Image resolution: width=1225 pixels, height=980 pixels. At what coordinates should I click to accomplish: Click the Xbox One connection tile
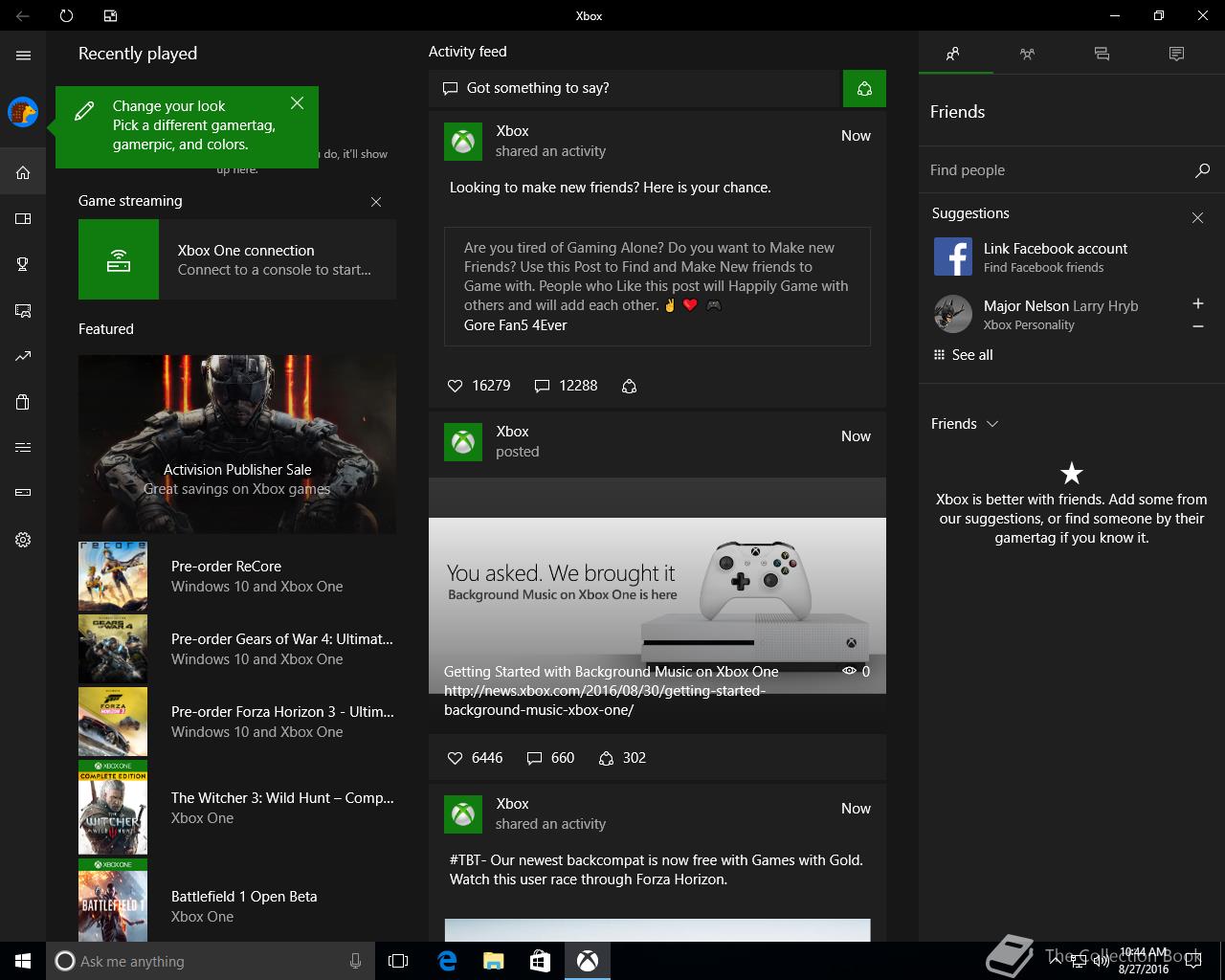pos(237,259)
